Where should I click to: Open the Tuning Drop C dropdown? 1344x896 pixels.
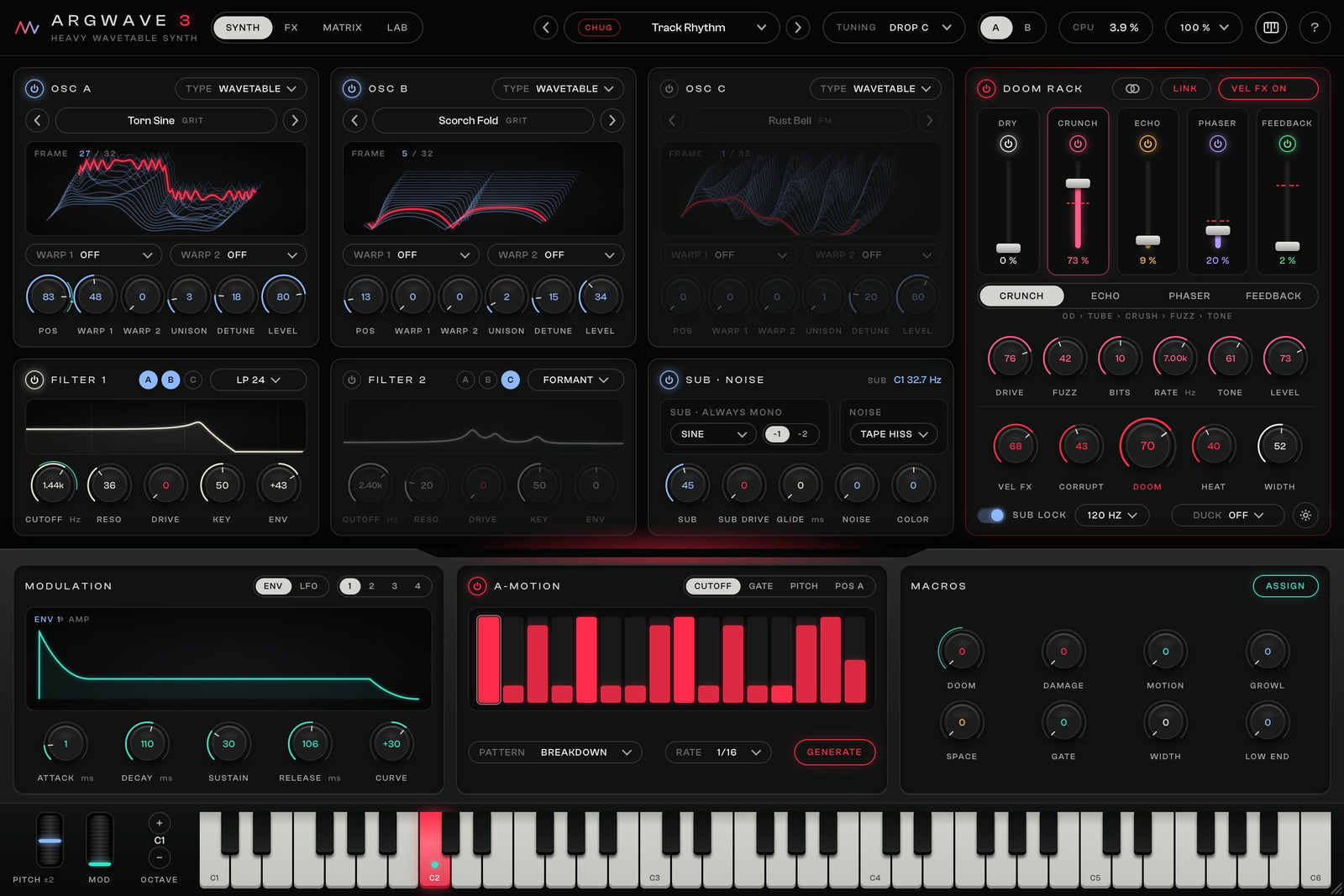pos(894,28)
